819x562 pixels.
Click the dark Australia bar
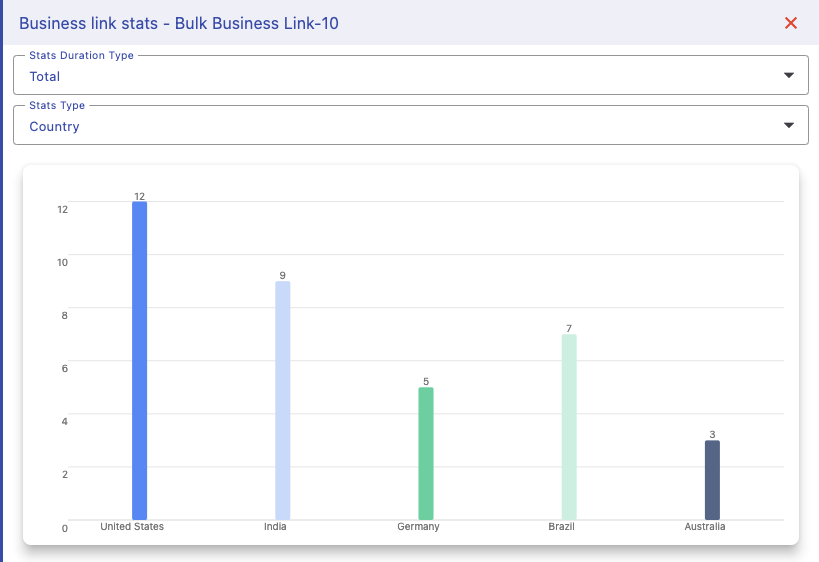[712, 479]
